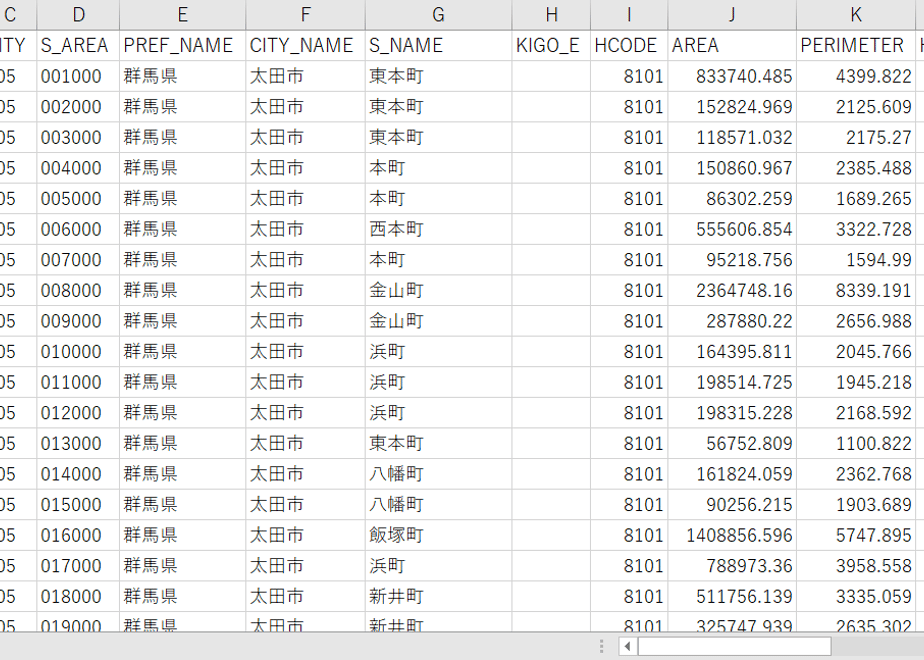Select column G header

tap(438, 15)
